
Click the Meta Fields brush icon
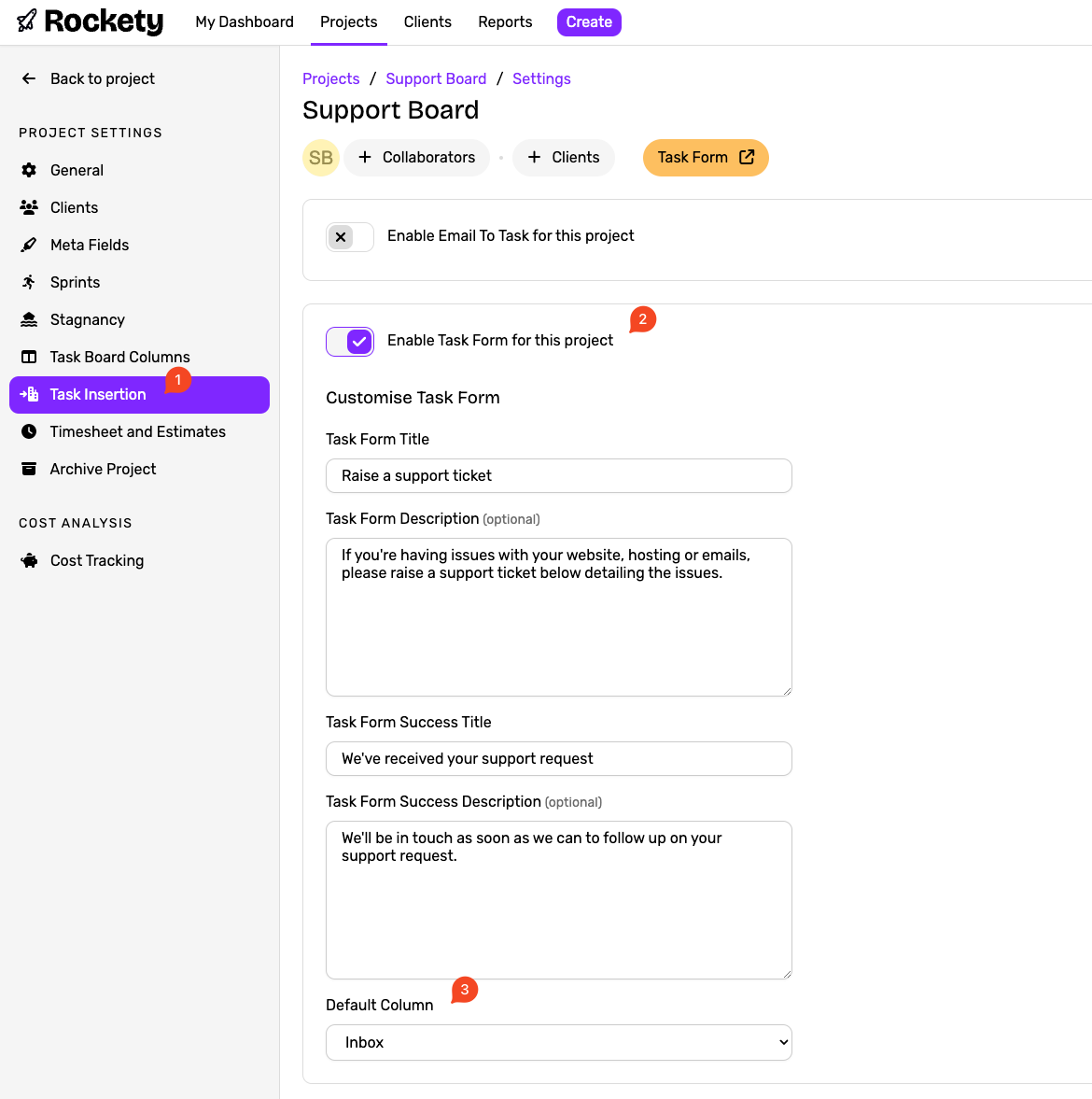point(29,245)
